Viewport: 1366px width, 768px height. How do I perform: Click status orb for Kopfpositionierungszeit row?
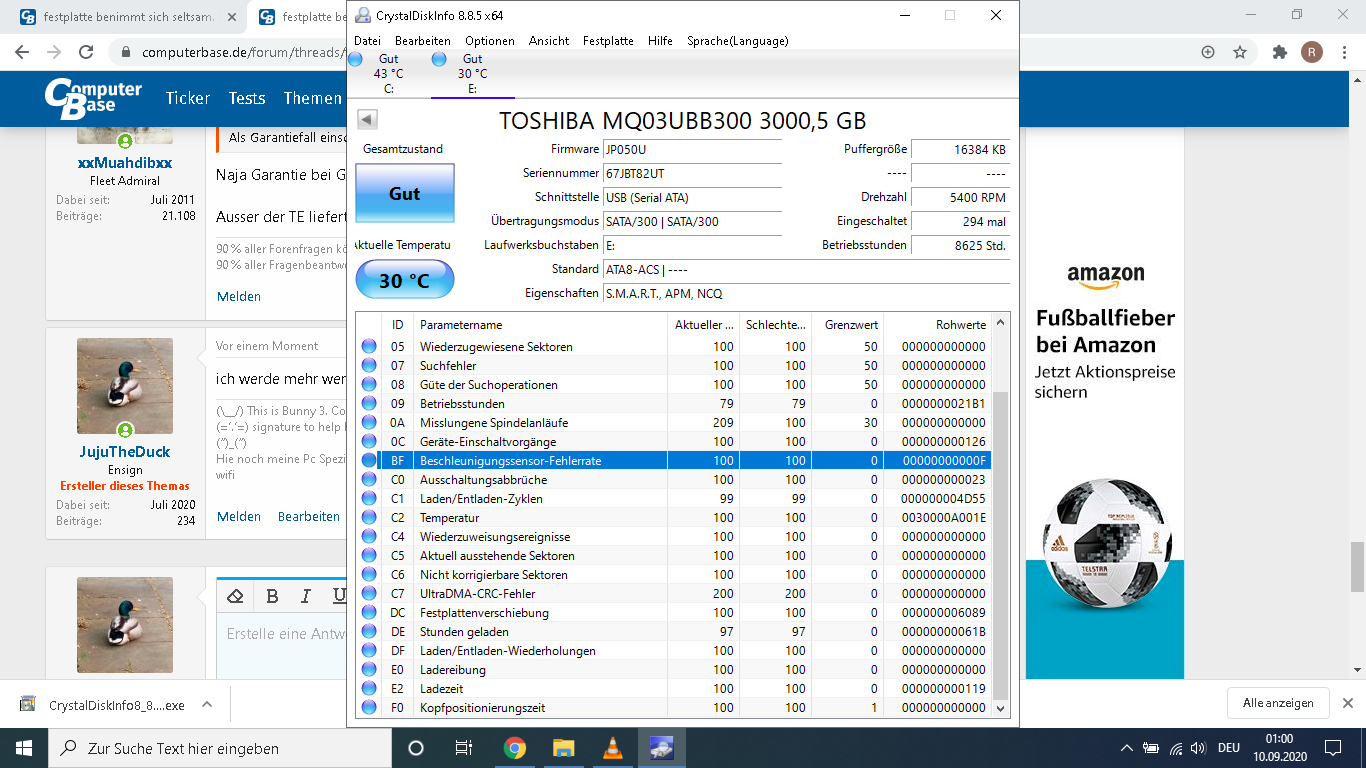pyautogui.click(x=369, y=708)
